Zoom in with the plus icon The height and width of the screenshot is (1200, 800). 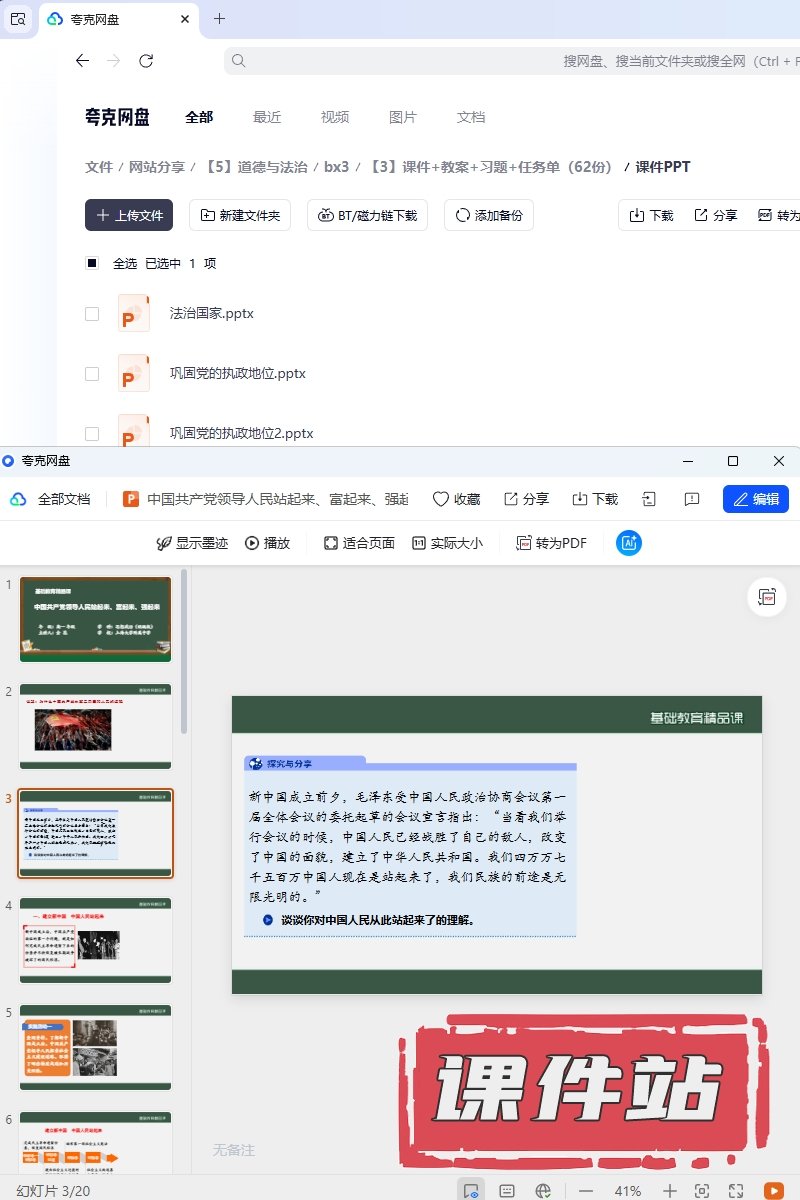(670, 1191)
